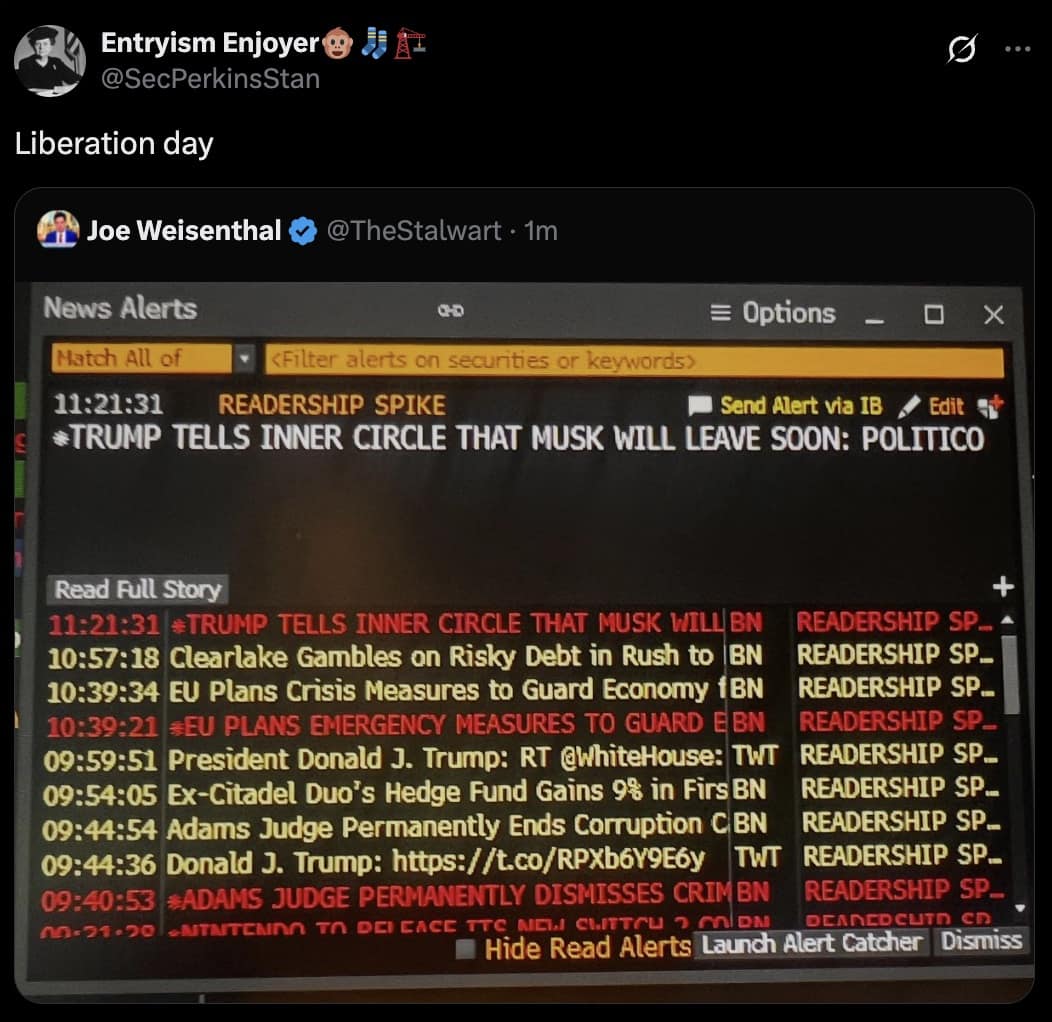Click the white plus icon above alert list
The width and height of the screenshot is (1052, 1022).
click(1002, 586)
